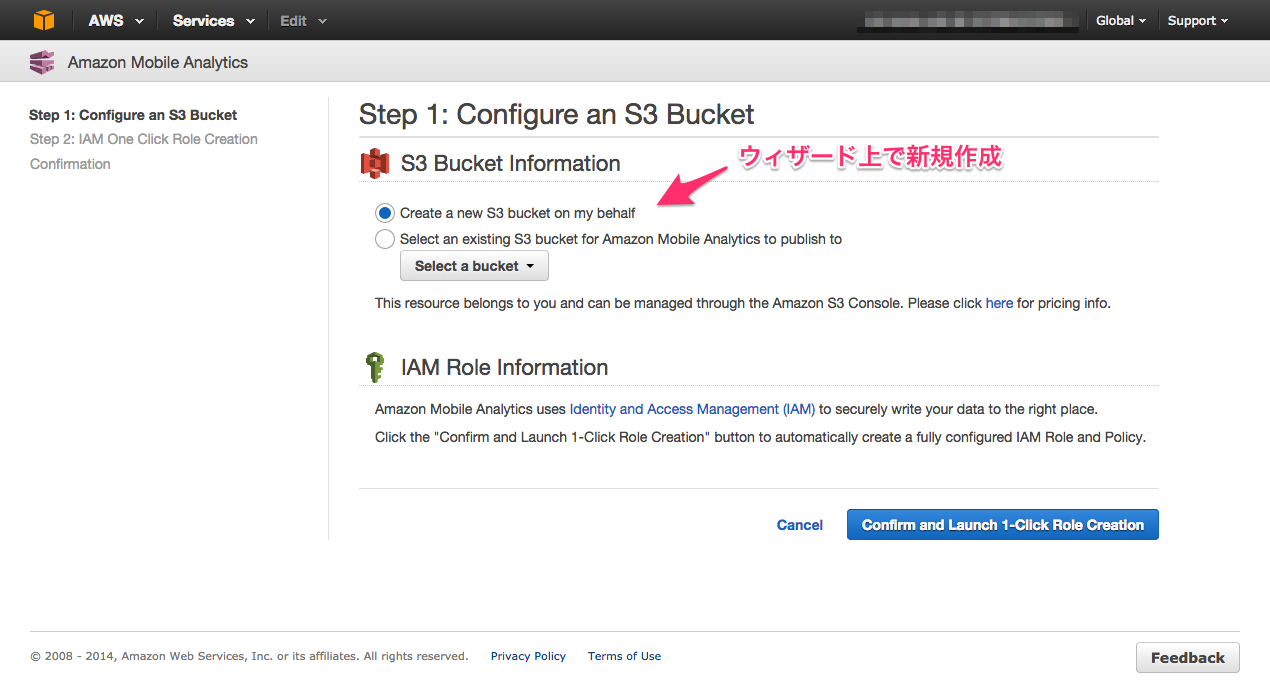Click 'Confirm and Launch 1-Click Role Creation' button
This screenshot has height=682, width=1270.
point(1003,525)
